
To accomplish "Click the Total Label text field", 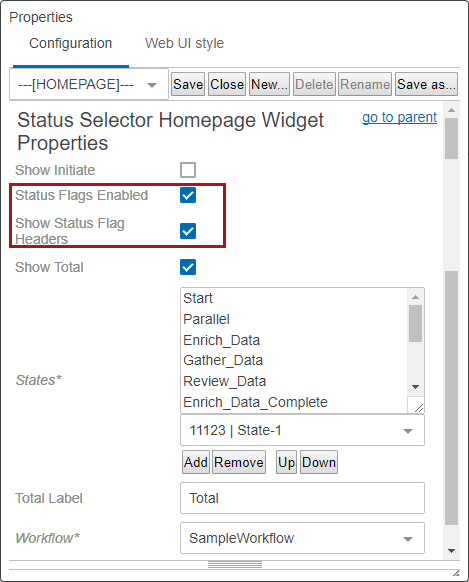I will [x=302, y=498].
